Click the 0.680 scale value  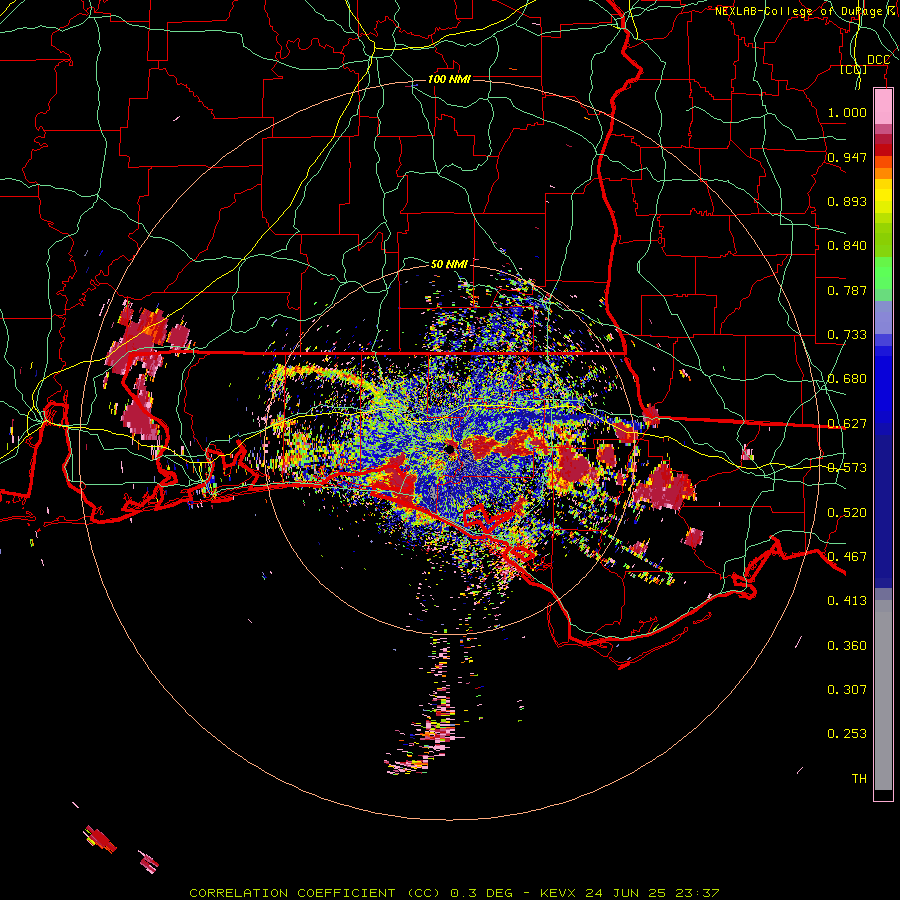[847, 379]
